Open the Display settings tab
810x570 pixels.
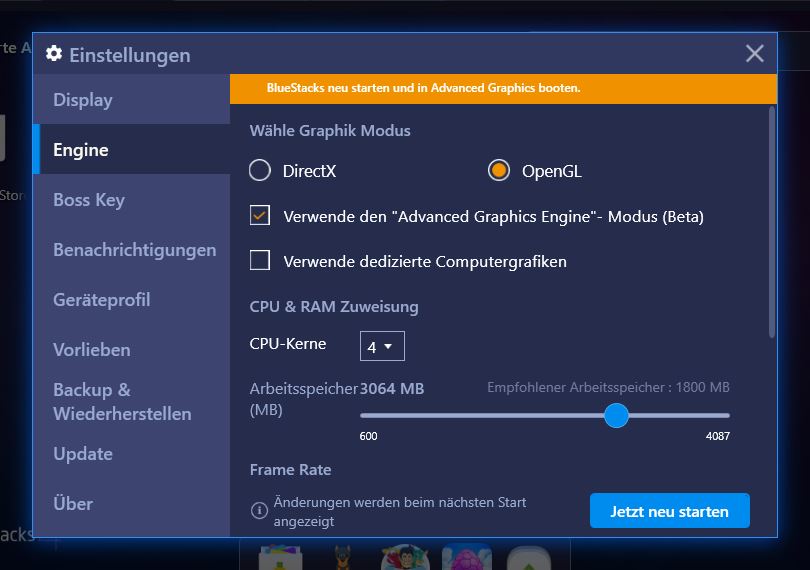tap(132, 99)
